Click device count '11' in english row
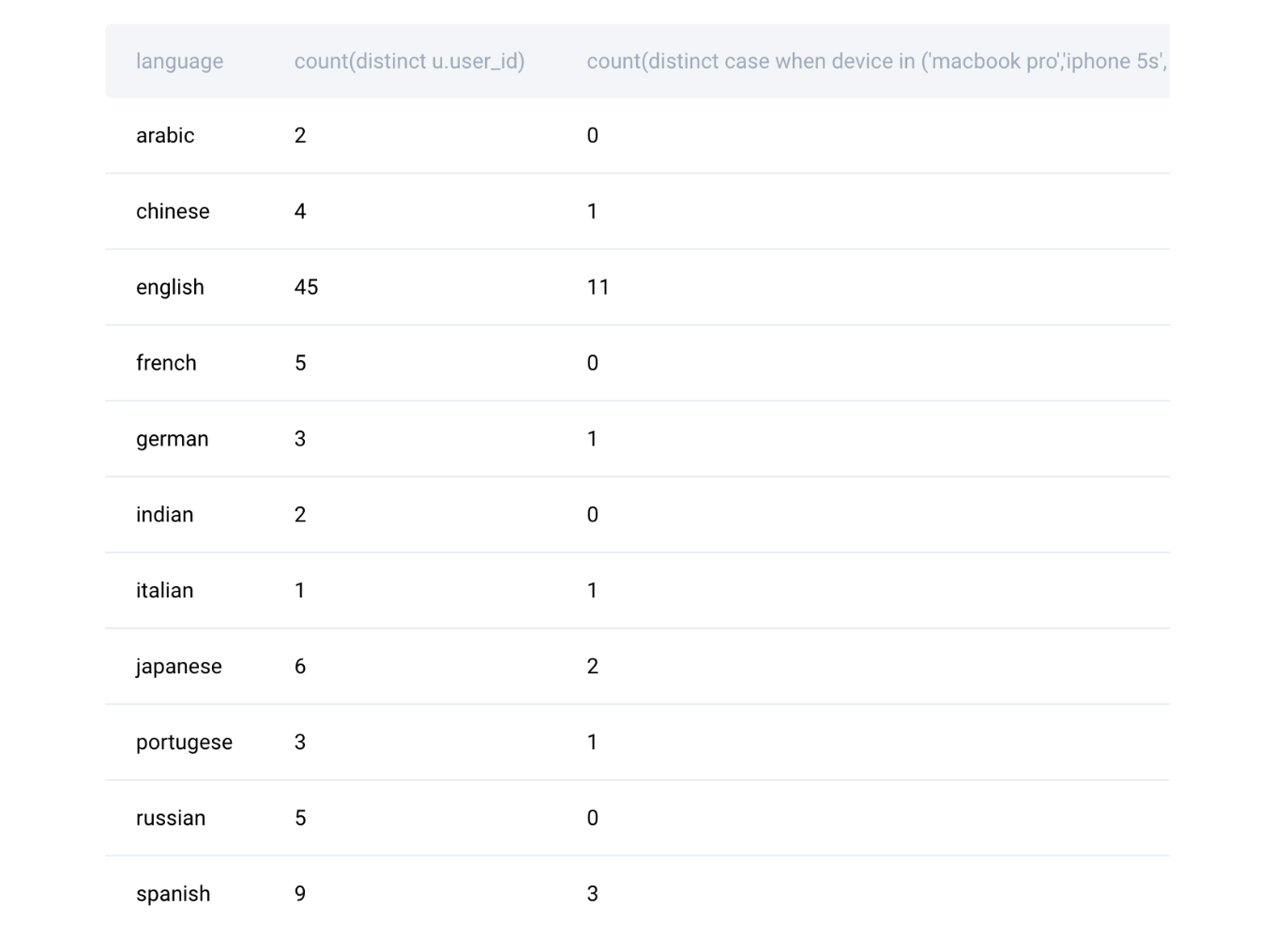The height and width of the screenshot is (951, 1288). [x=599, y=287]
